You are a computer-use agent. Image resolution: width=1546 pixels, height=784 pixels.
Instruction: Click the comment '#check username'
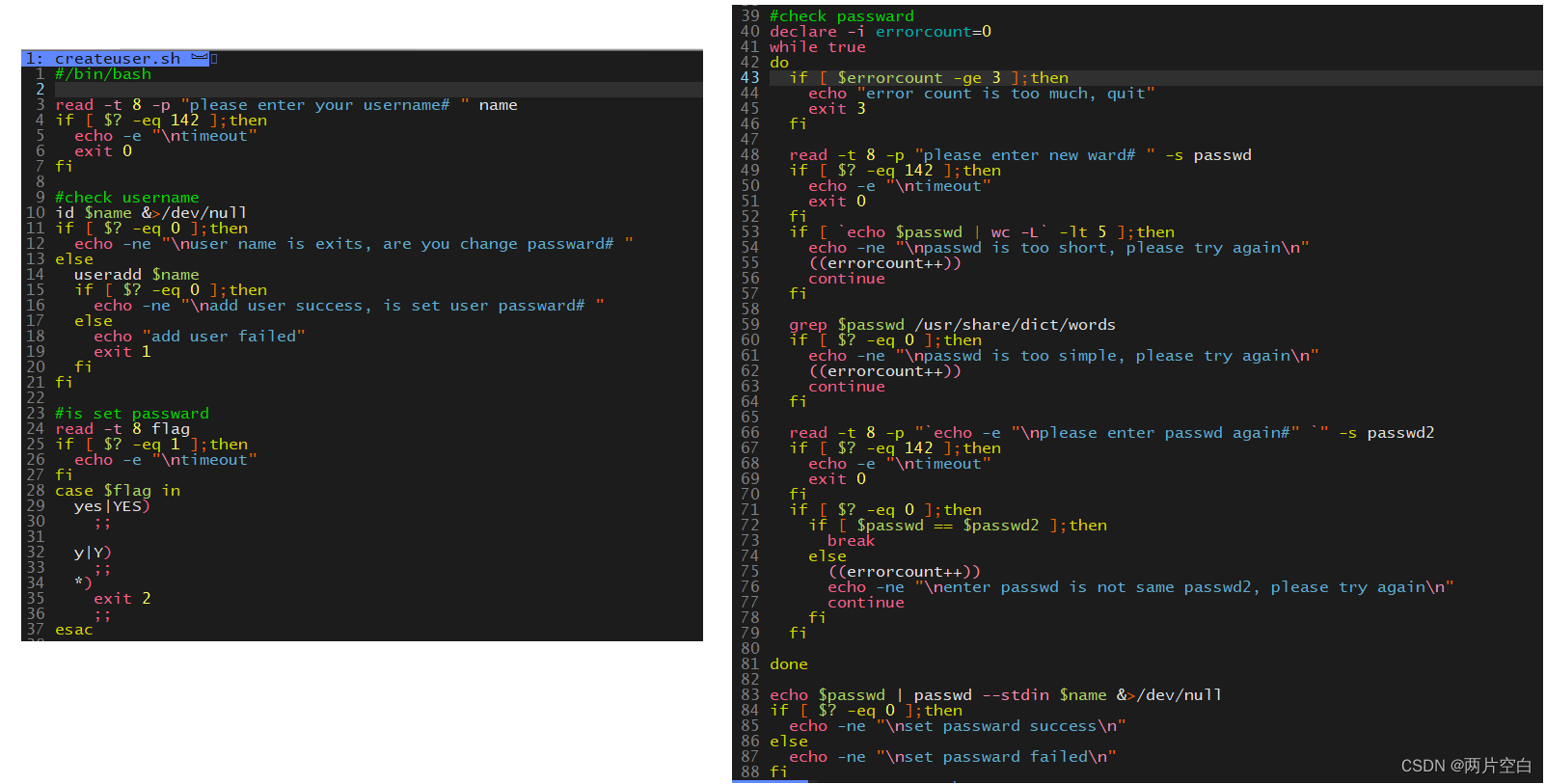[127, 198]
